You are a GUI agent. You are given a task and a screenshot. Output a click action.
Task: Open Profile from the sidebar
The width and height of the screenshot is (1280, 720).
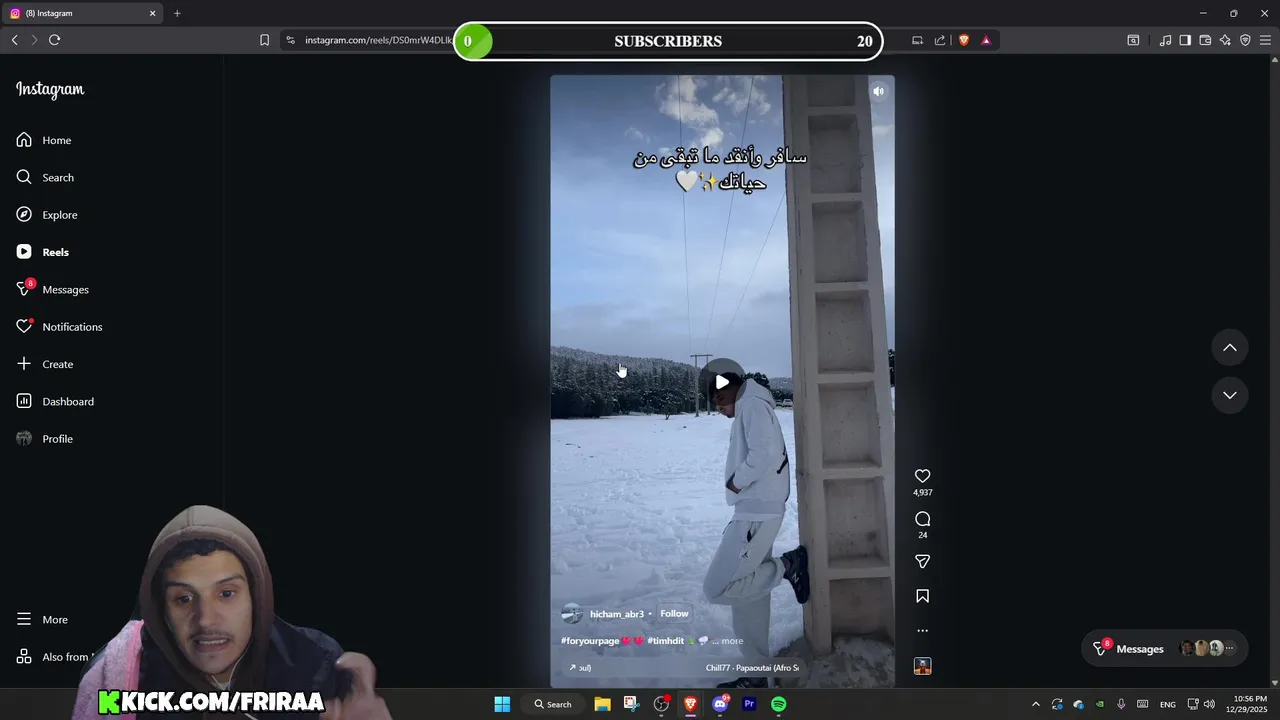(44, 439)
